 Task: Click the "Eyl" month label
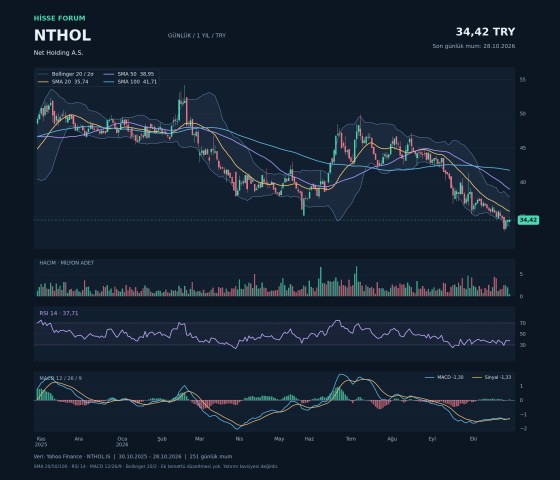[432, 439]
